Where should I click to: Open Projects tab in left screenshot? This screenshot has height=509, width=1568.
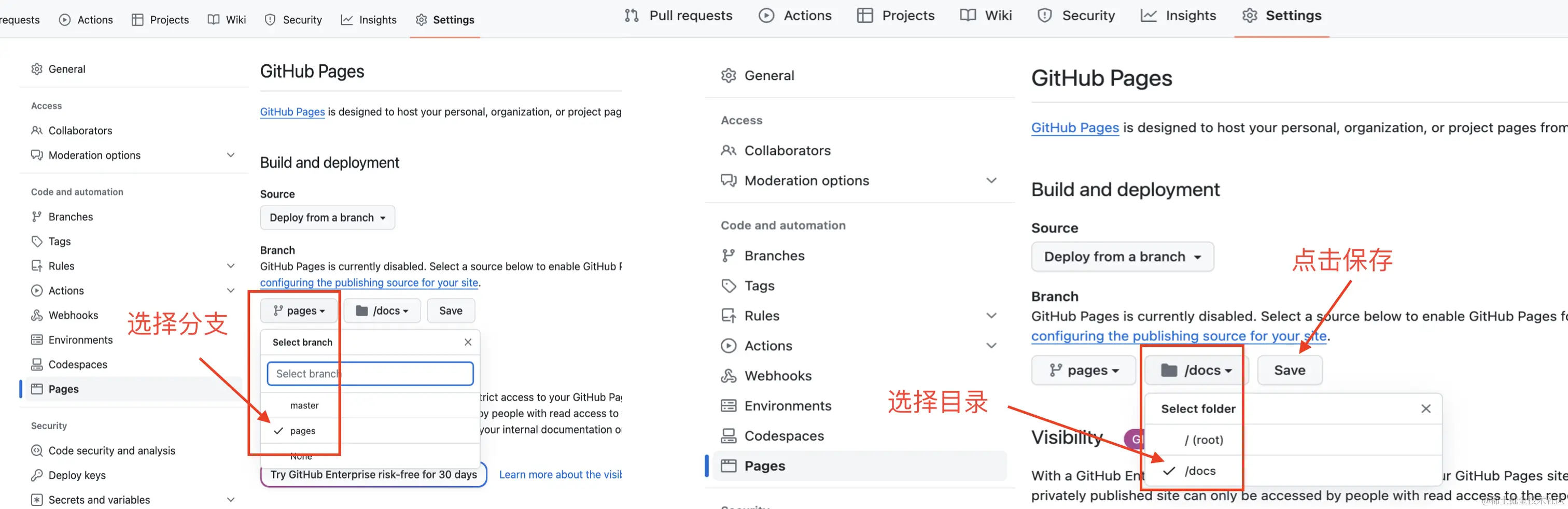click(160, 20)
